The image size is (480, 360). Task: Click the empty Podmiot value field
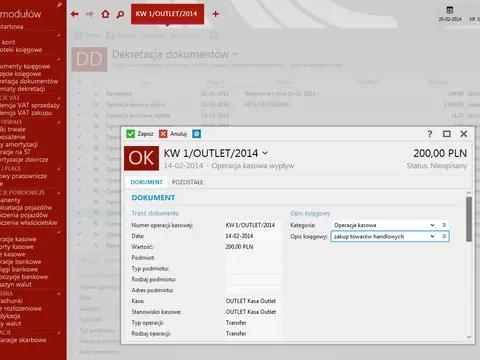(x=253, y=258)
